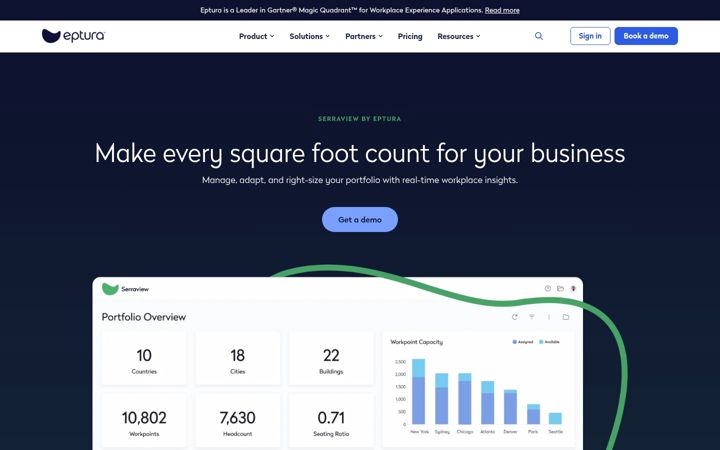Screen dimensions: 720x450
Task: Click the '22 Buildings' stat card
Action: click(331, 359)
